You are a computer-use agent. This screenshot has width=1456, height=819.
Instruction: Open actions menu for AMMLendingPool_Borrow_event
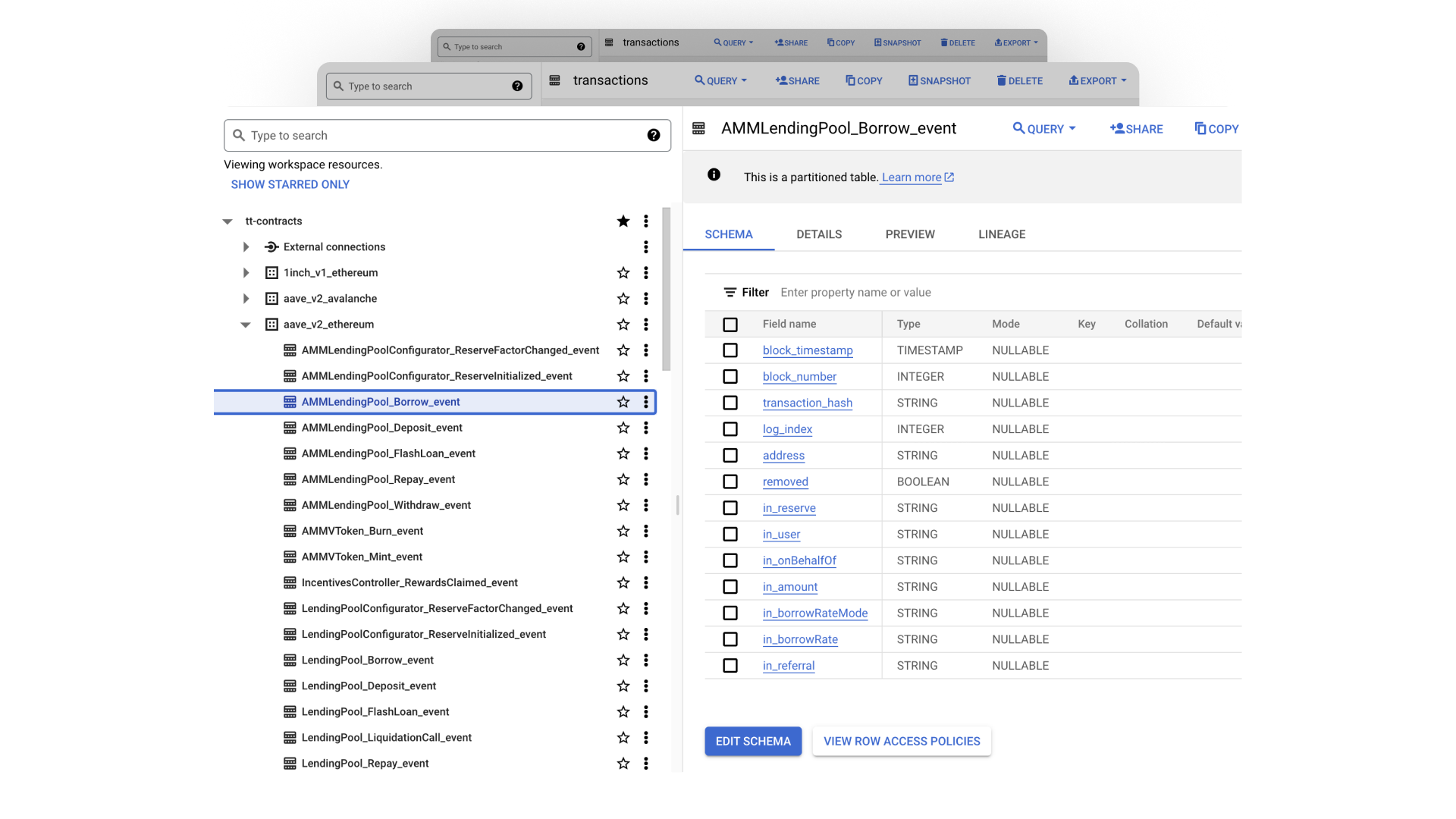tap(646, 402)
